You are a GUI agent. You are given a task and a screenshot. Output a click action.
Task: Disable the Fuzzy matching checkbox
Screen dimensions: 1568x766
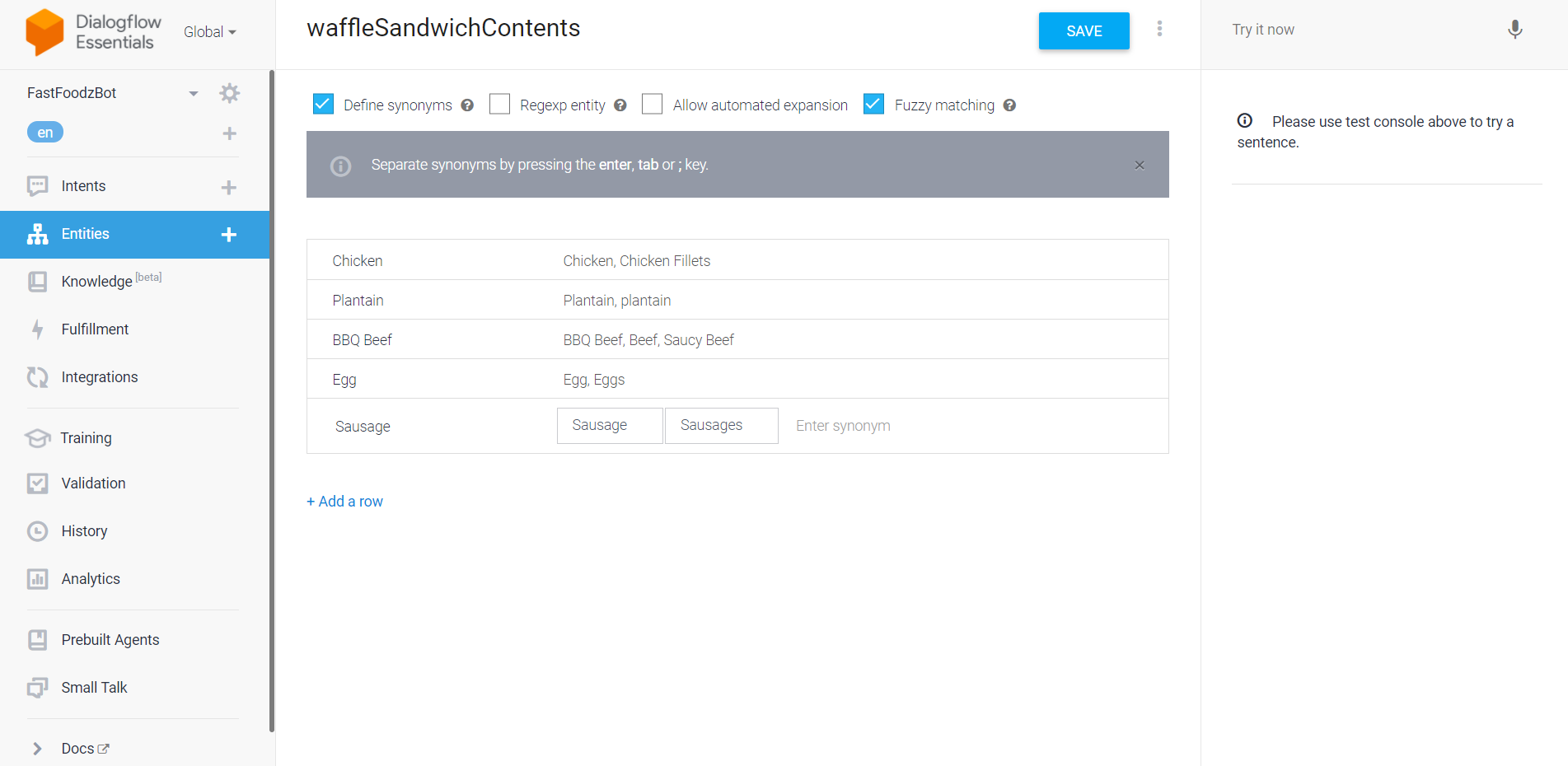pyautogui.click(x=873, y=105)
